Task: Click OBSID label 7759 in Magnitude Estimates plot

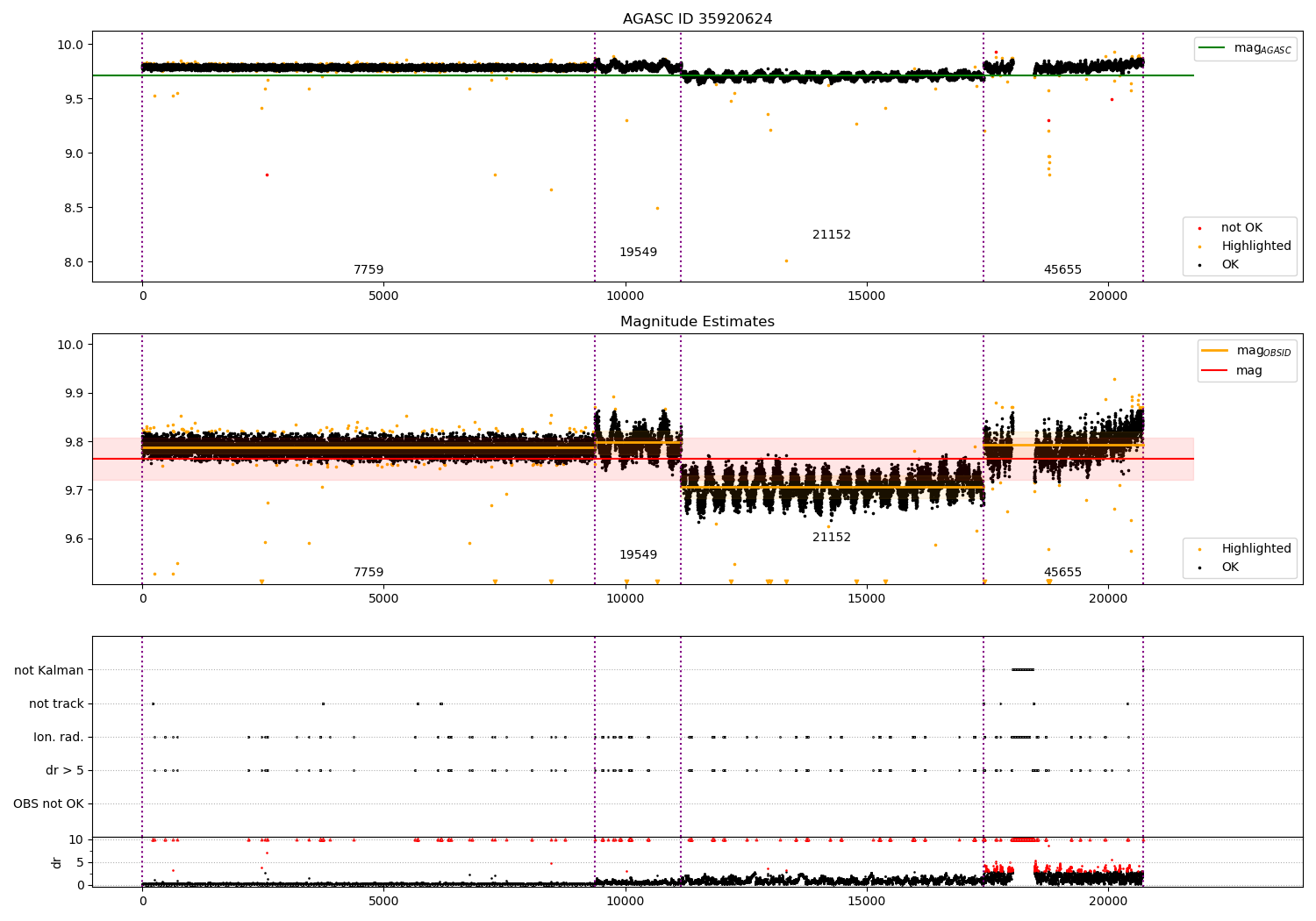Action: tap(368, 573)
